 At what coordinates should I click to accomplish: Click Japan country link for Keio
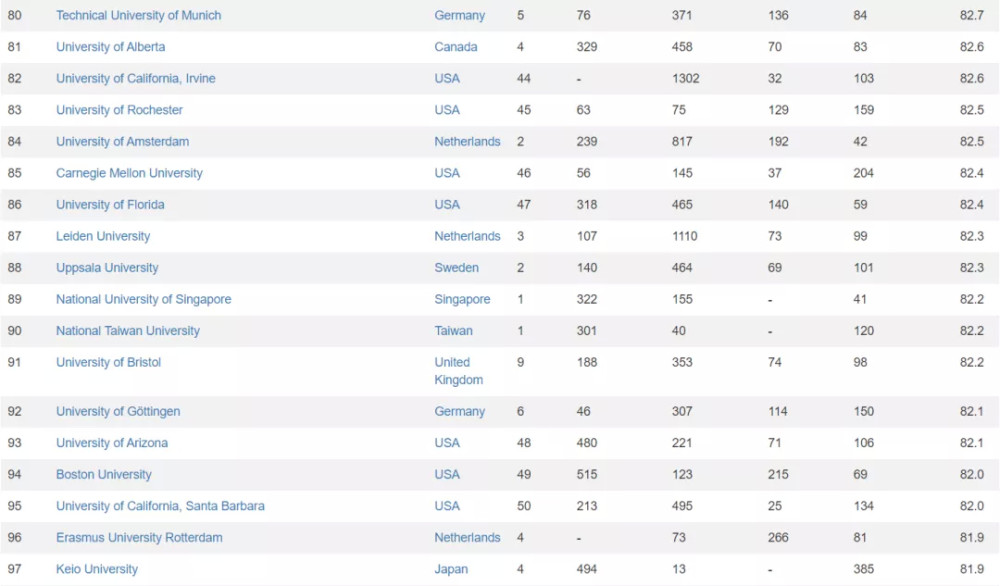[x=450, y=569]
